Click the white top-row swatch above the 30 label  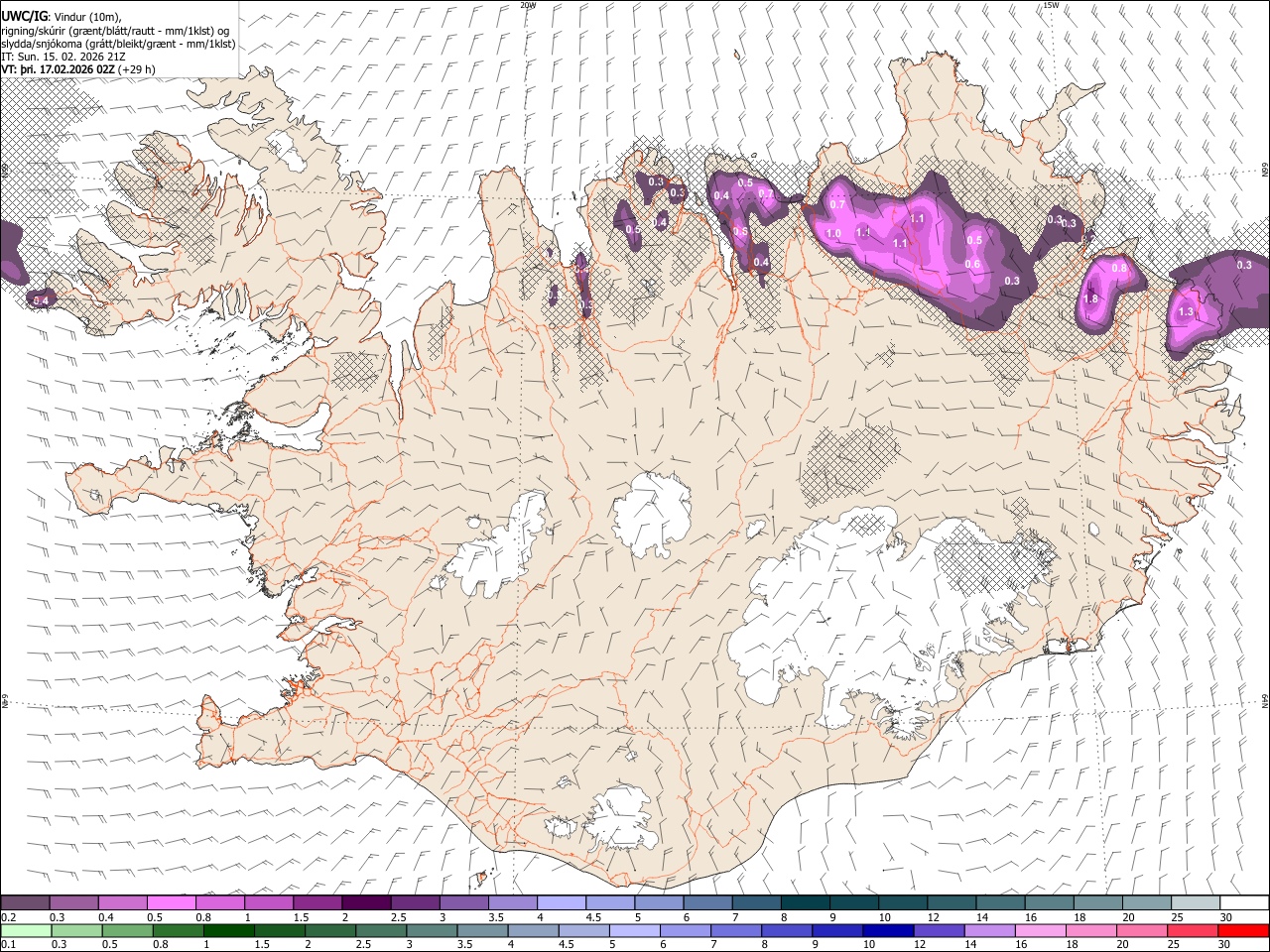(x=1244, y=903)
